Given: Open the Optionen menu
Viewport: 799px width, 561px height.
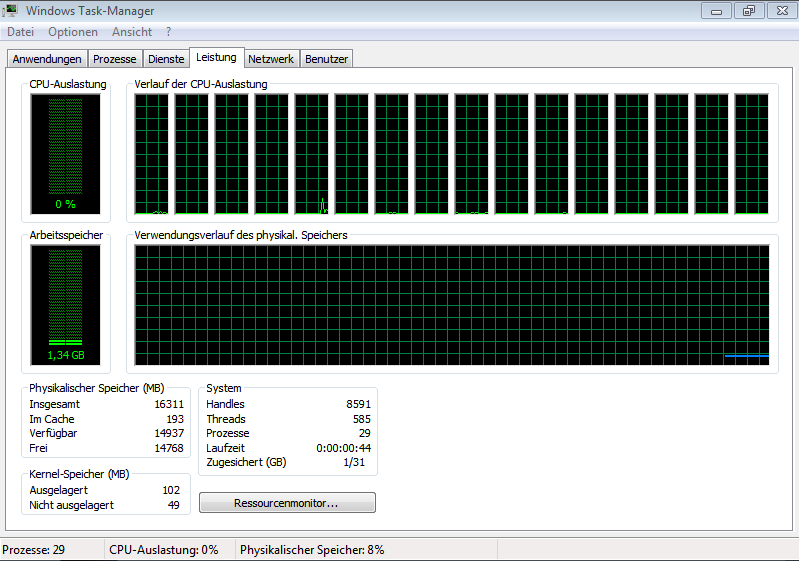Looking at the screenshot, I should (73, 32).
